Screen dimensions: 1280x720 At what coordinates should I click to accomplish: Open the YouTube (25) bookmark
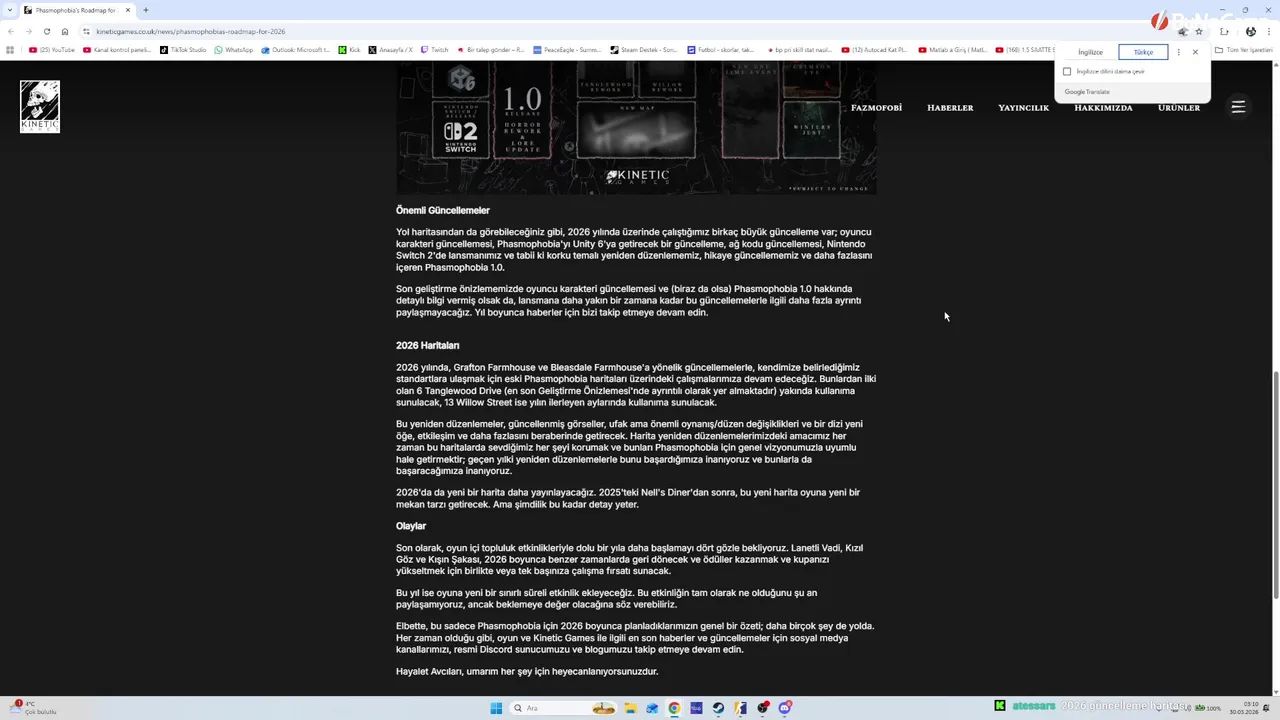tap(52, 50)
